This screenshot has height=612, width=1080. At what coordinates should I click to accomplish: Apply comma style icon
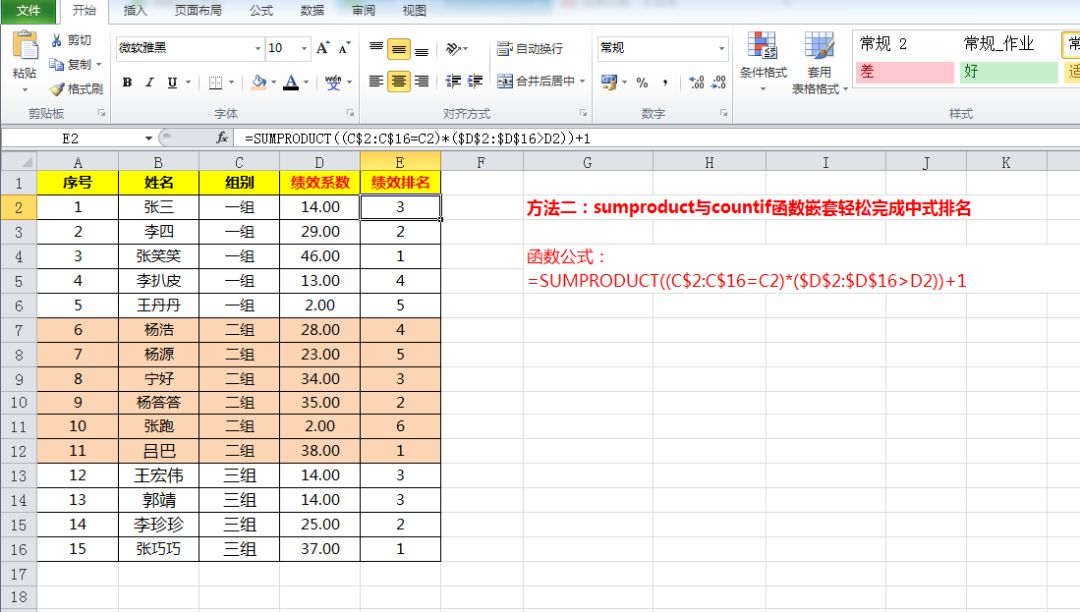(x=665, y=83)
